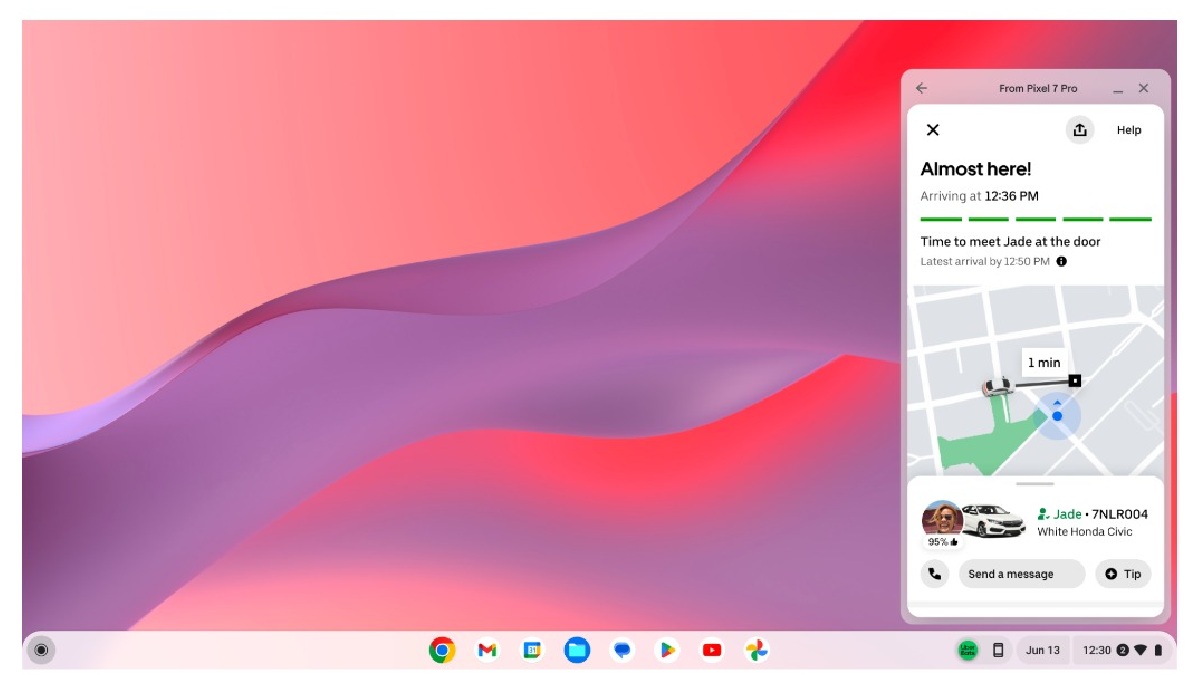Tap the Send a message field
Image resolution: width=1200 pixels, height=675 pixels.
[x=1021, y=573]
